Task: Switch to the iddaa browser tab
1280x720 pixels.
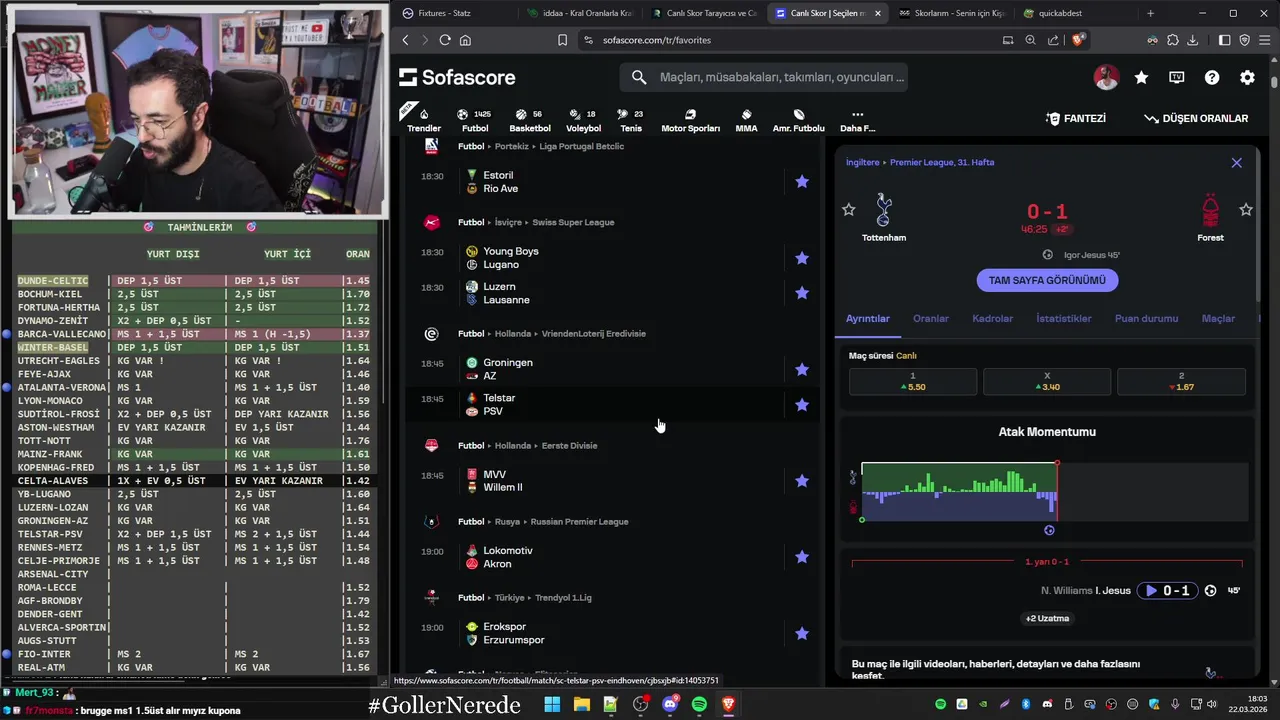Action: click(x=580, y=13)
